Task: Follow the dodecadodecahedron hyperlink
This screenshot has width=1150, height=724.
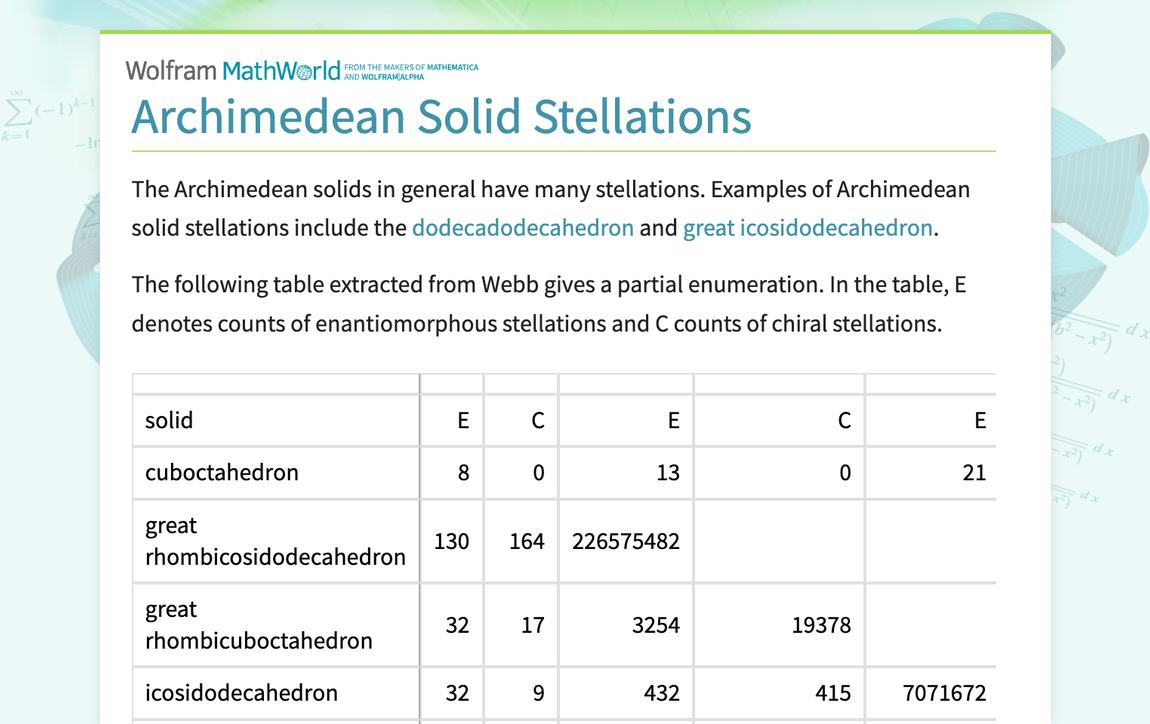Action: pyautogui.click(x=522, y=227)
